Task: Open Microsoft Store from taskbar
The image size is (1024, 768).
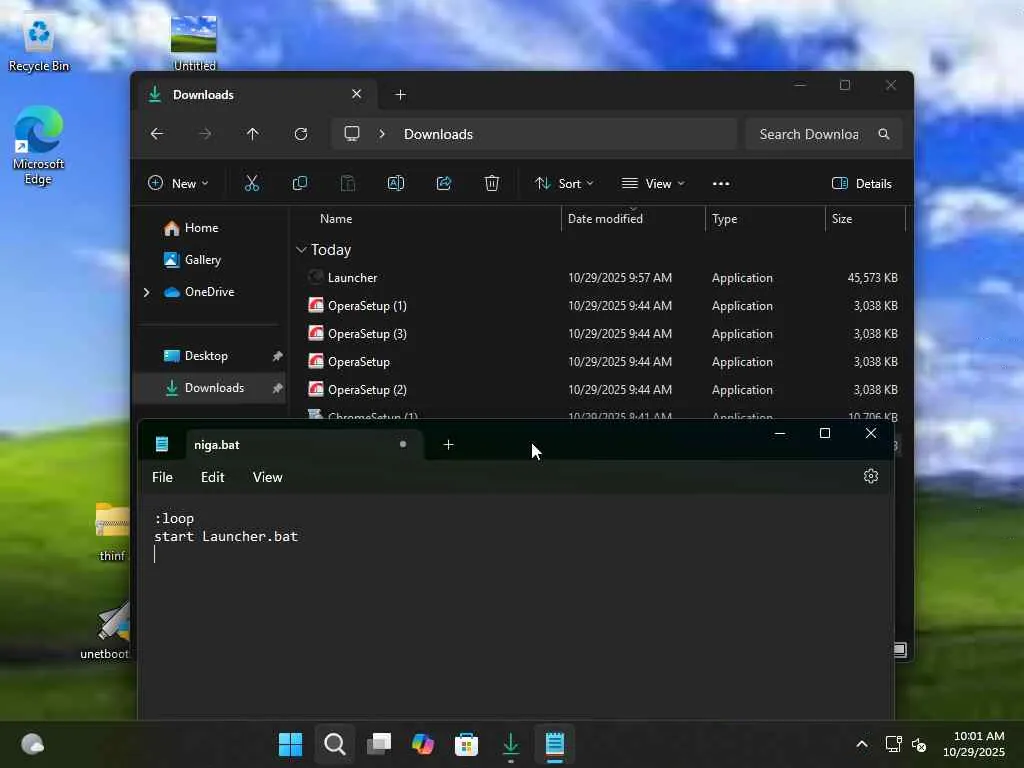Action: coord(466,744)
